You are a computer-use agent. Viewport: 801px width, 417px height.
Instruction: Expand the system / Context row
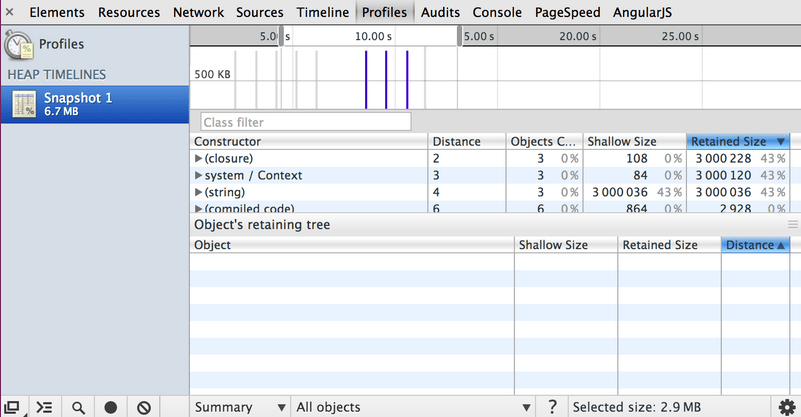click(198, 175)
